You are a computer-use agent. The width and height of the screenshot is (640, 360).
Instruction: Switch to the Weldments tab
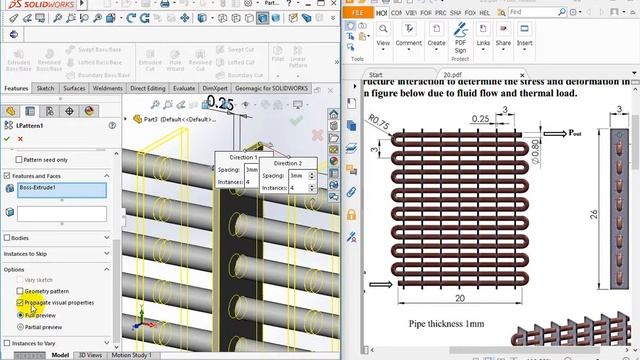(107, 88)
